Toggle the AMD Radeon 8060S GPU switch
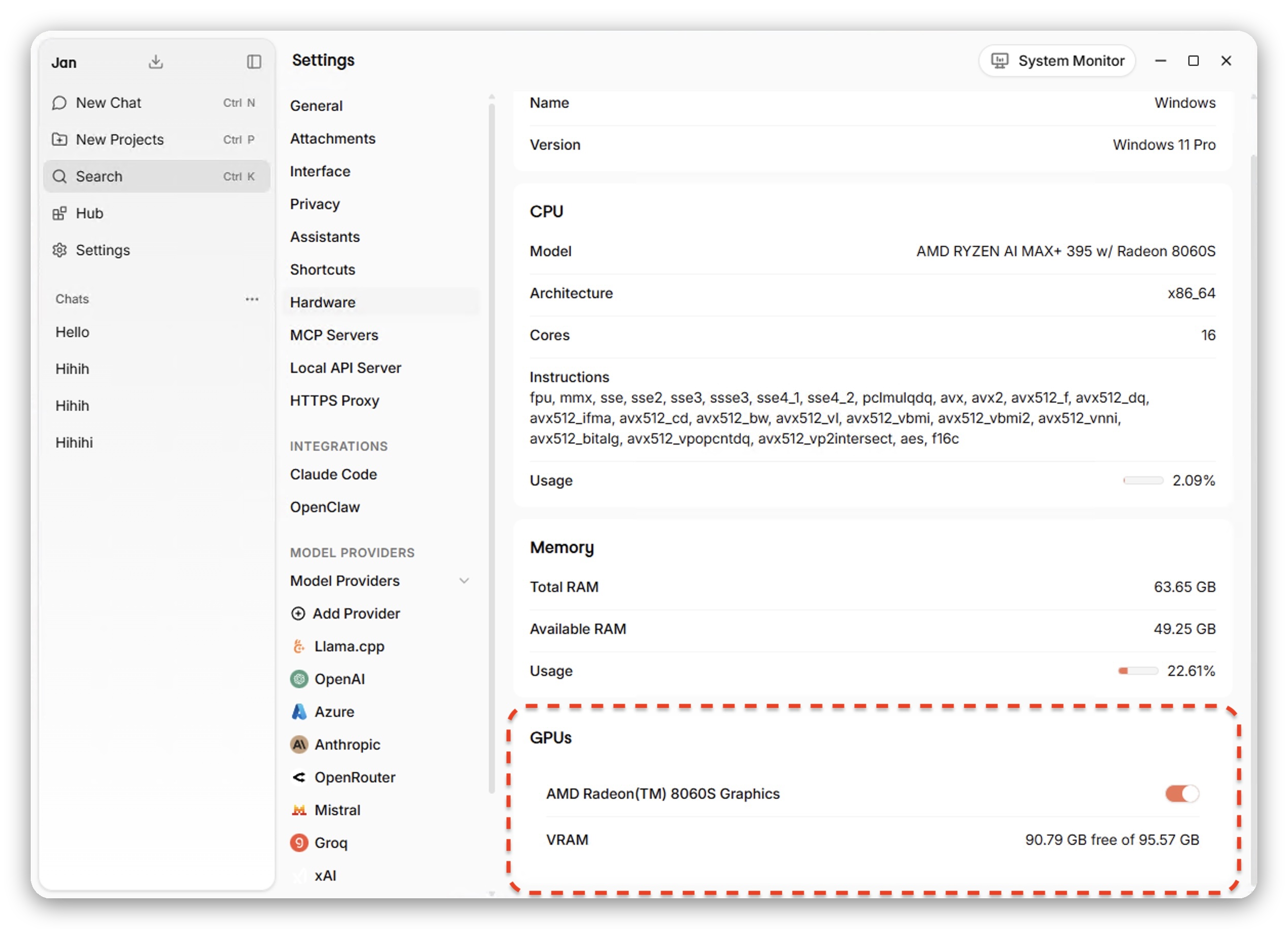Image resolution: width=1288 pixels, height=929 pixels. click(x=1181, y=793)
